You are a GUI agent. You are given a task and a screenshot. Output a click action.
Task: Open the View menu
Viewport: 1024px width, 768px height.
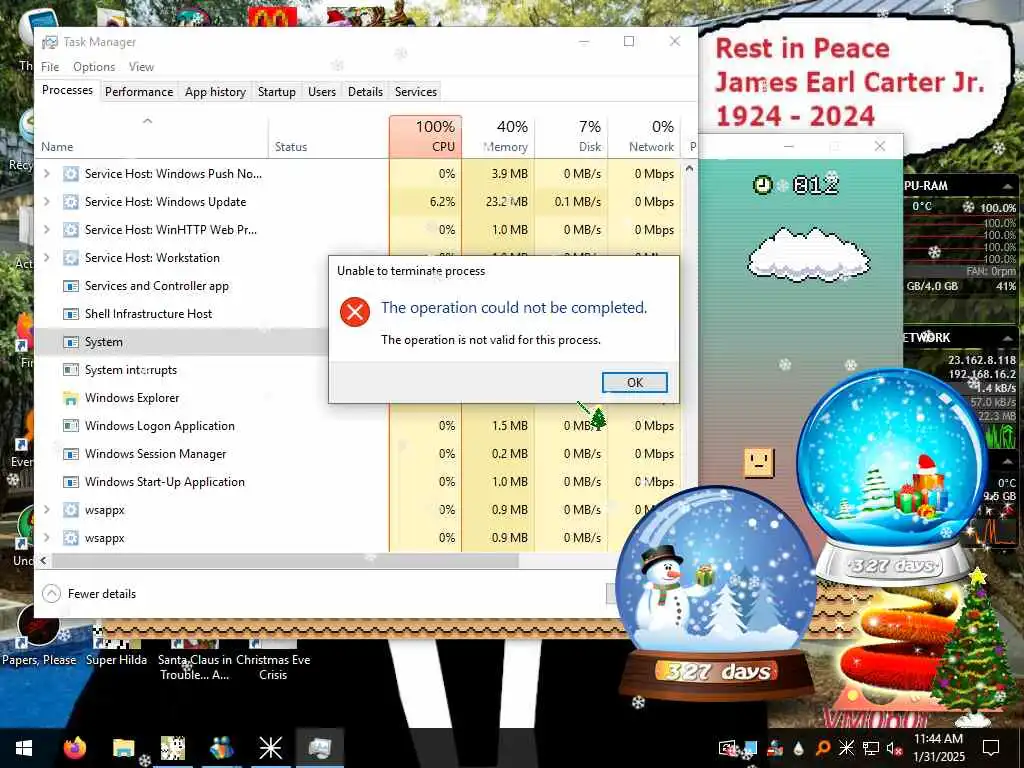(141, 67)
